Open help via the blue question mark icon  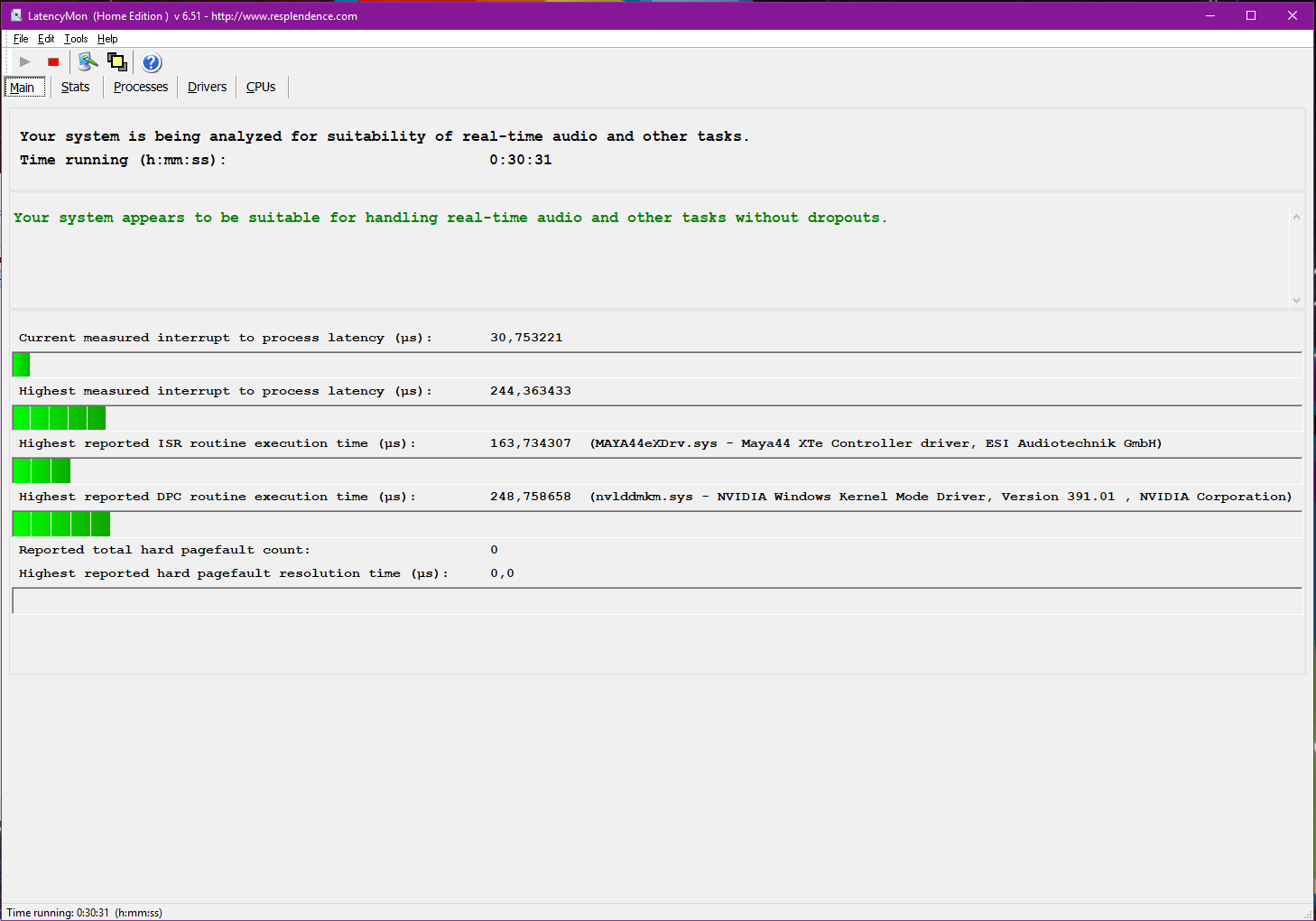tap(152, 62)
